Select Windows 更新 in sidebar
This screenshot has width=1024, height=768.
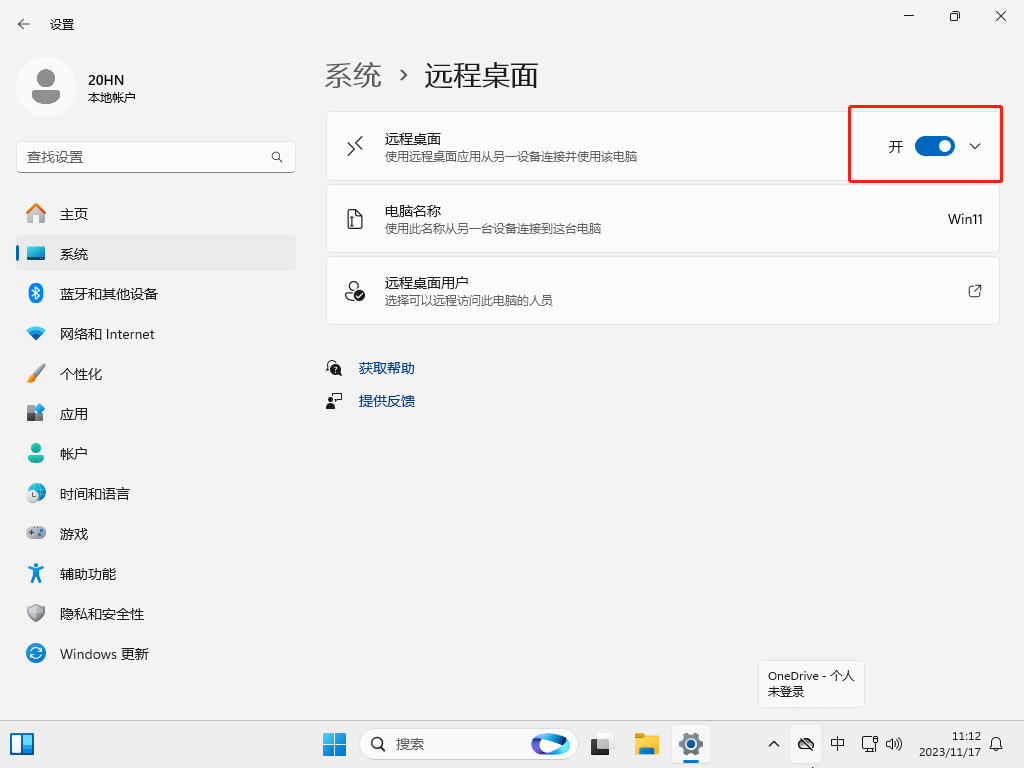pos(104,654)
